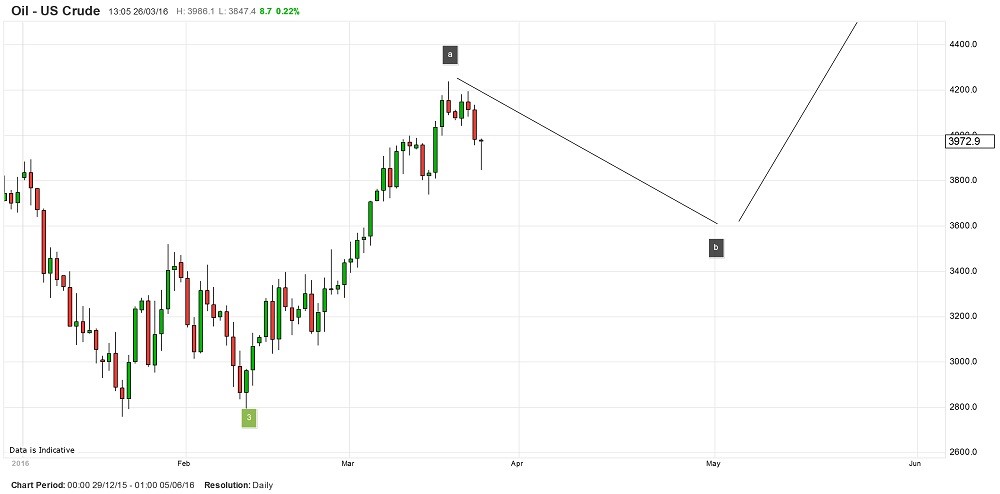Click the 'Feb' date axis label
Screen dimensions: 1000x494
tap(183, 465)
